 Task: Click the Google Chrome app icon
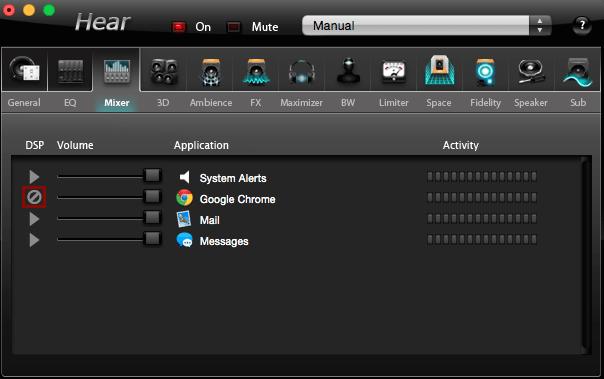[185, 198]
